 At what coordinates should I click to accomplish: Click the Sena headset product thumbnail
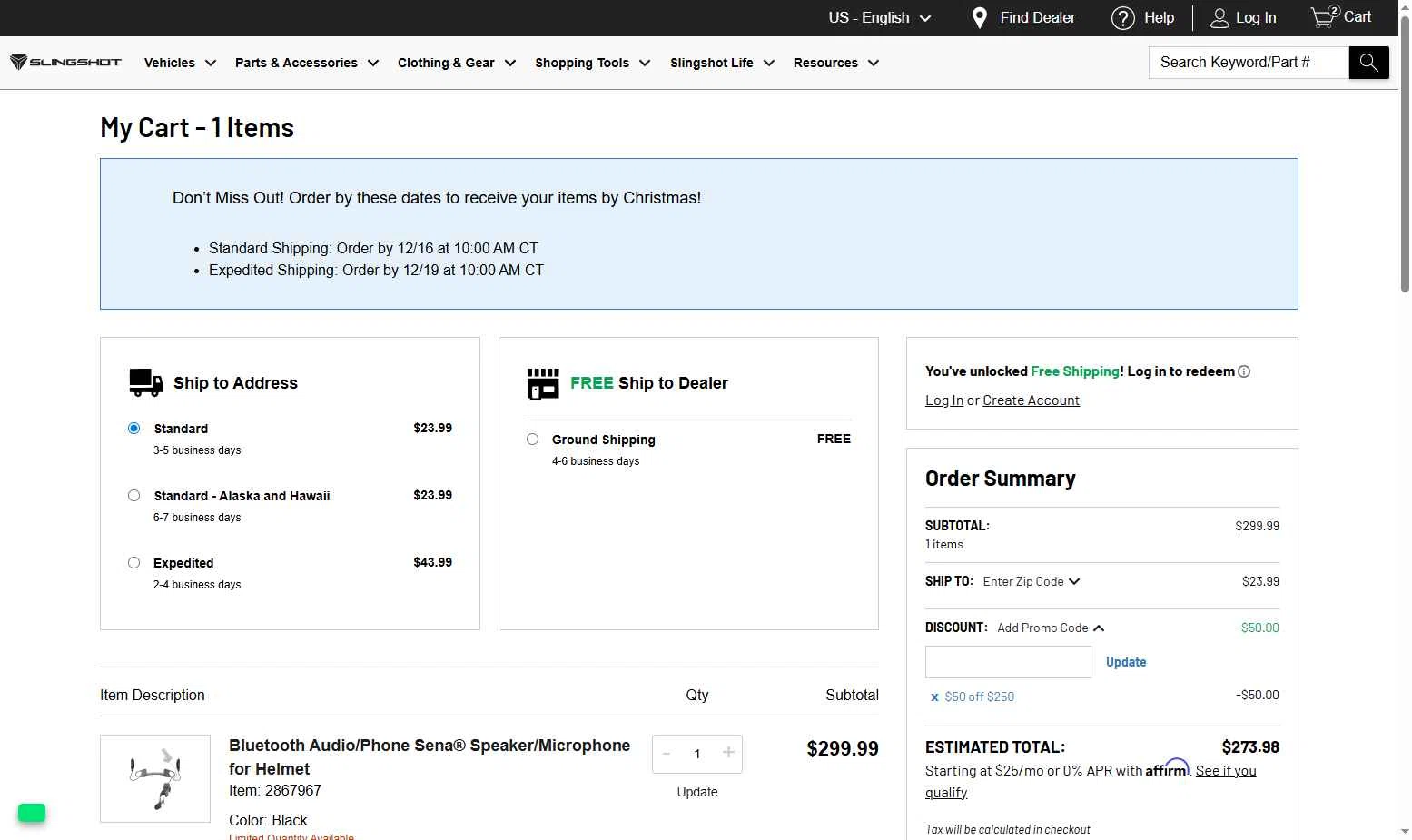coord(155,778)
